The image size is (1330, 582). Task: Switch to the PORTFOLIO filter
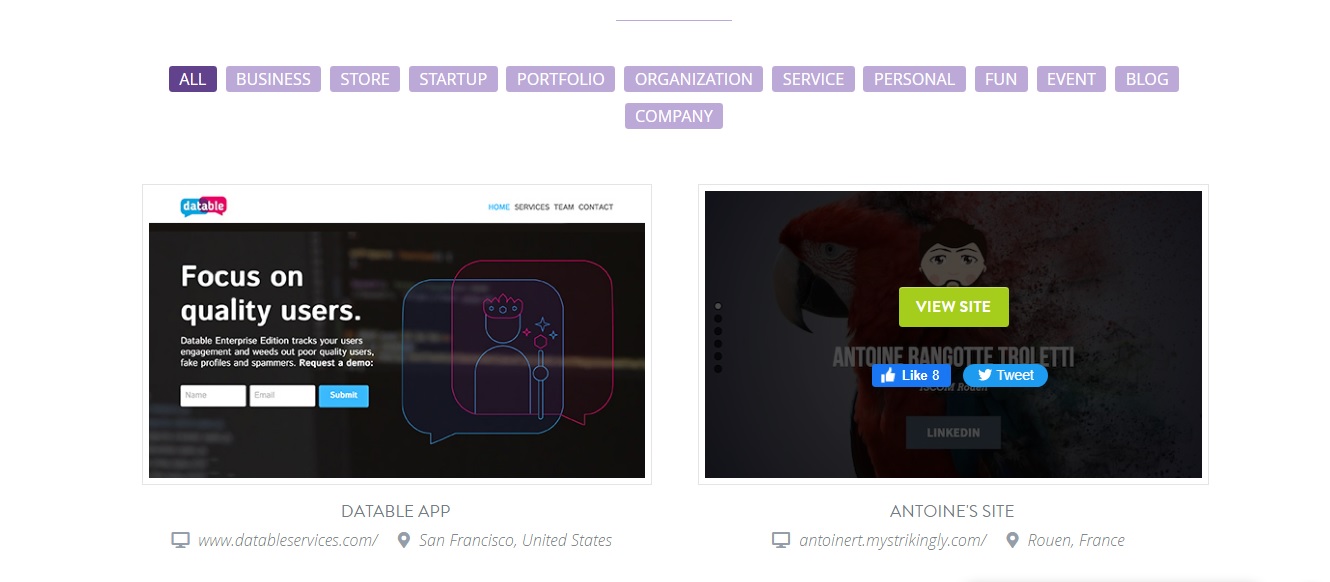560,79
